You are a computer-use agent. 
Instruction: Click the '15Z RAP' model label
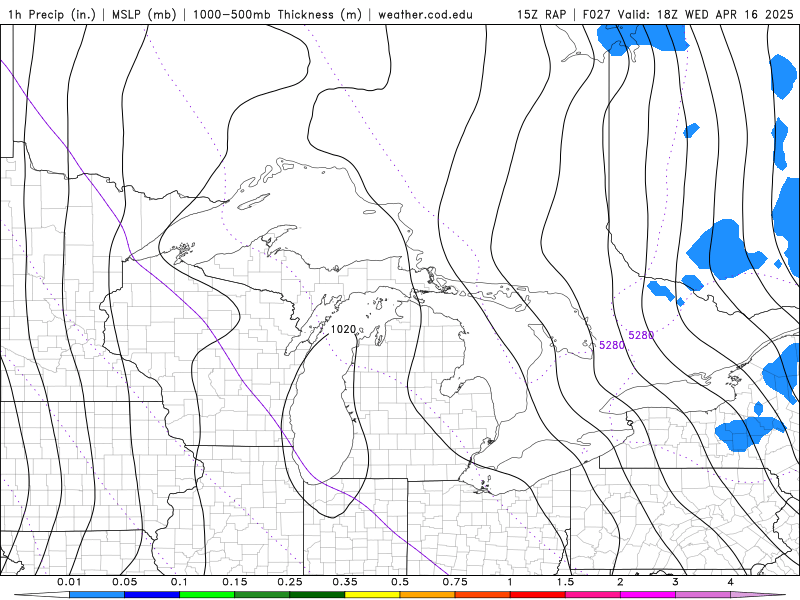point(541,14)
